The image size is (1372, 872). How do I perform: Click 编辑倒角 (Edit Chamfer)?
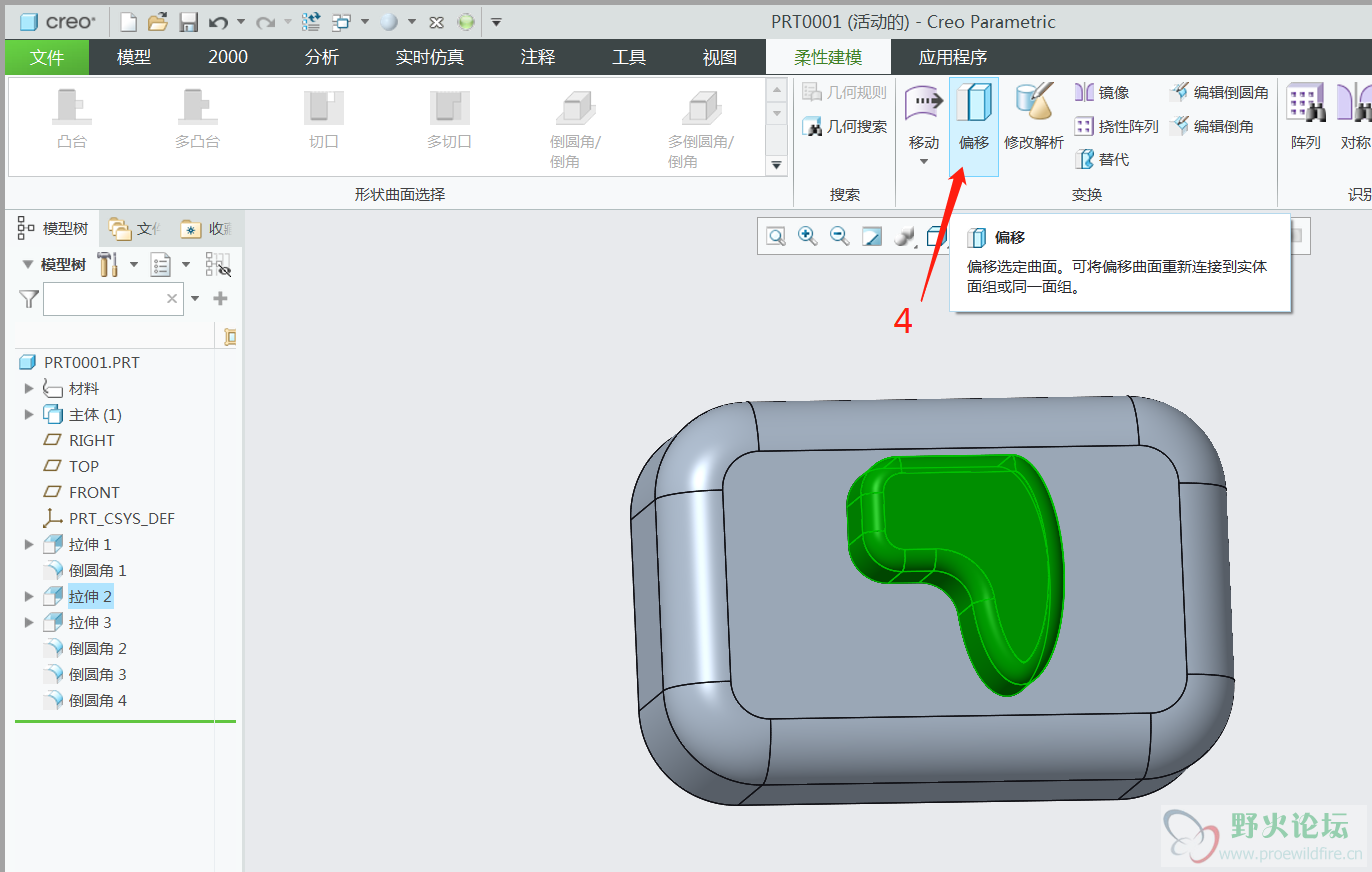(1212, 126)
